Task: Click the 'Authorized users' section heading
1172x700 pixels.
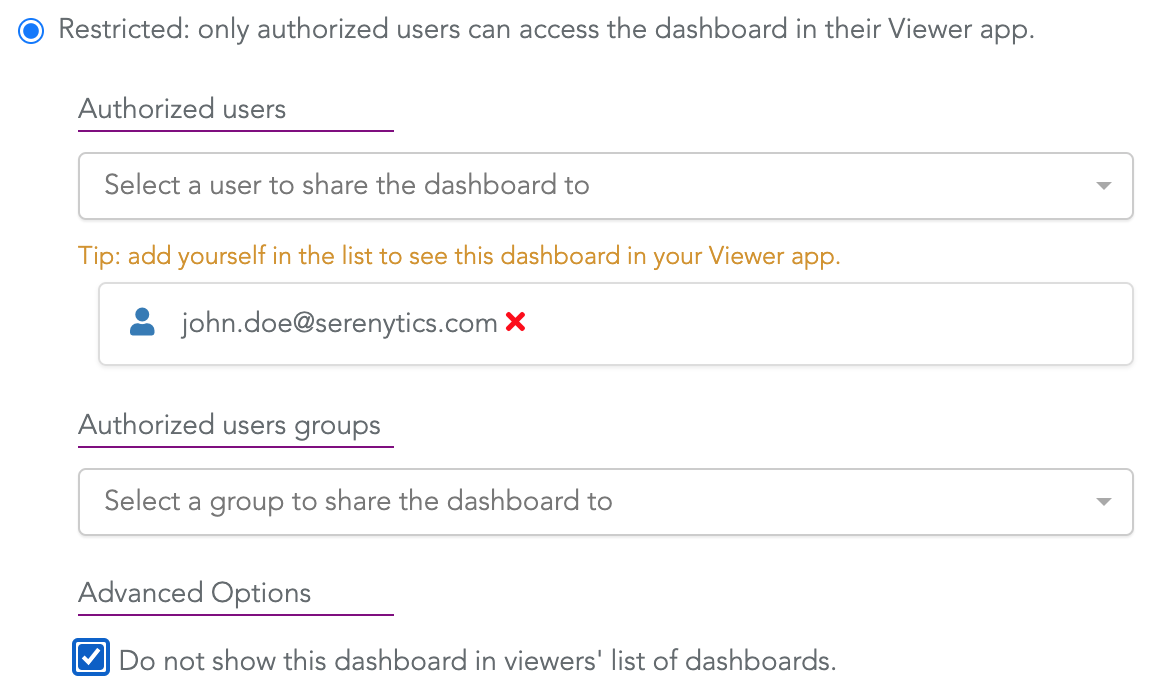Action: coord(182,109)
